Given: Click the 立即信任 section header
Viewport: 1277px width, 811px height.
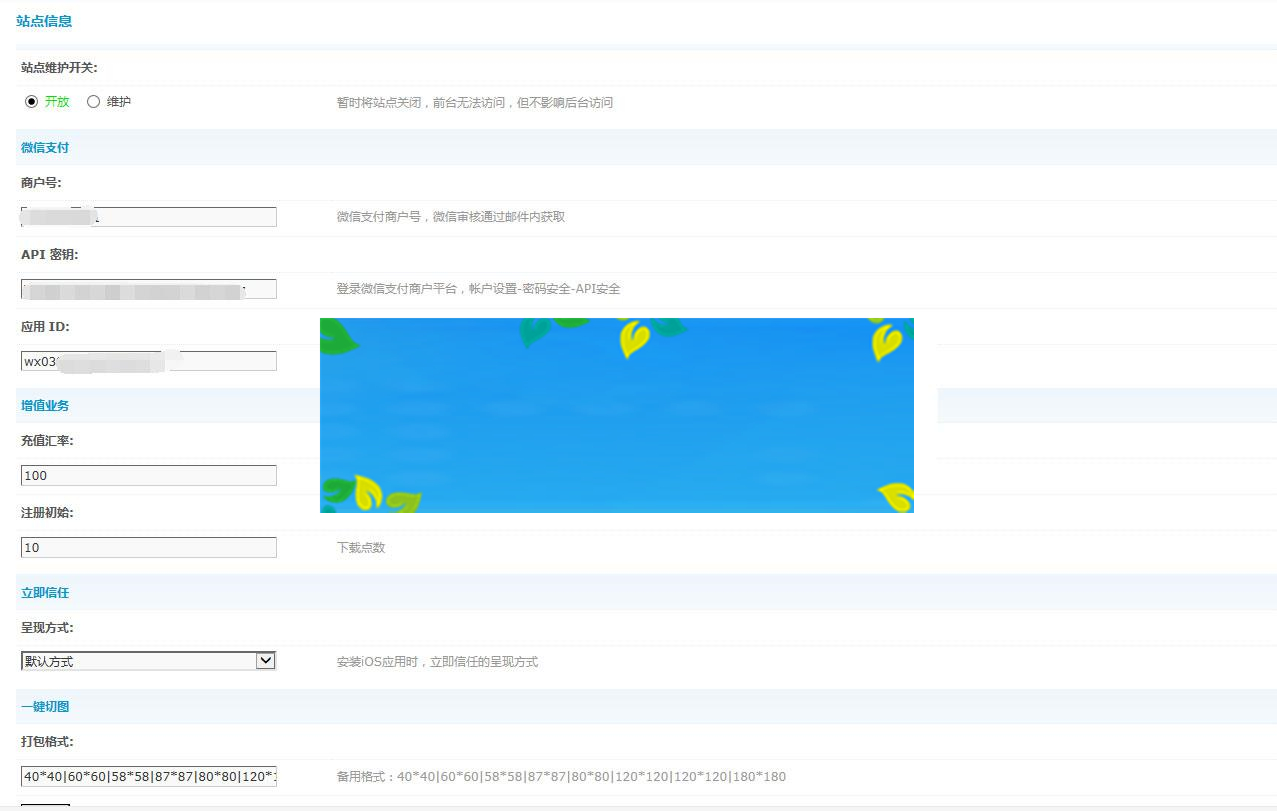Looking at the screenshot, I should tap(44, 592).
